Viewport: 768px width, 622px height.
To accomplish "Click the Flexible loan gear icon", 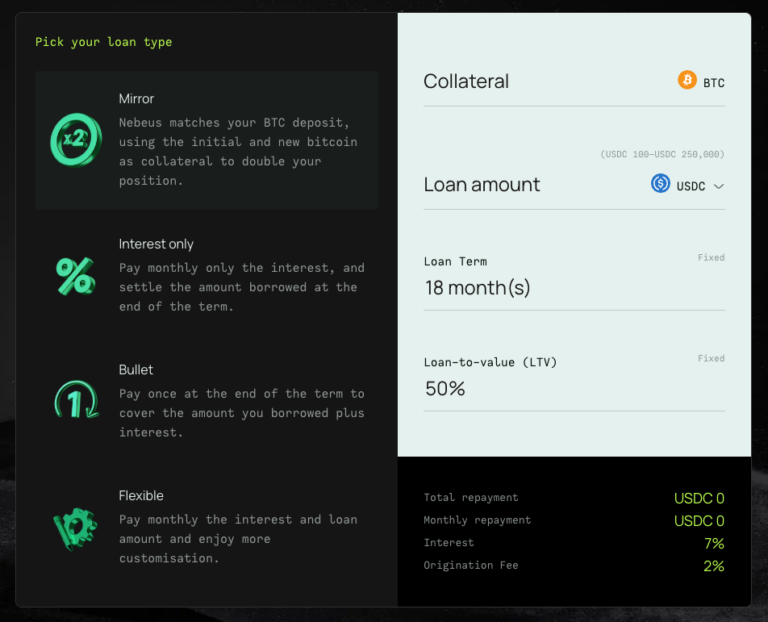I will click(x=74, y=527).
